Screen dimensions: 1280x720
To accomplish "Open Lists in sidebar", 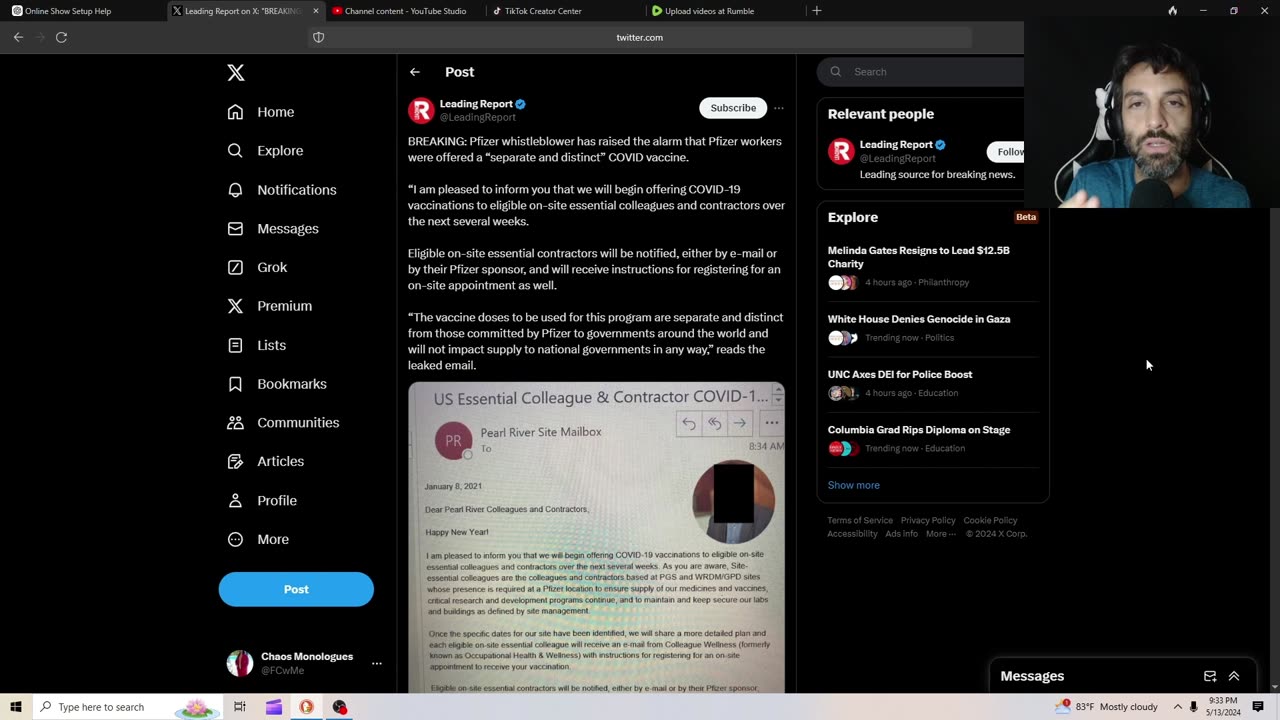I will coord(257,345).
